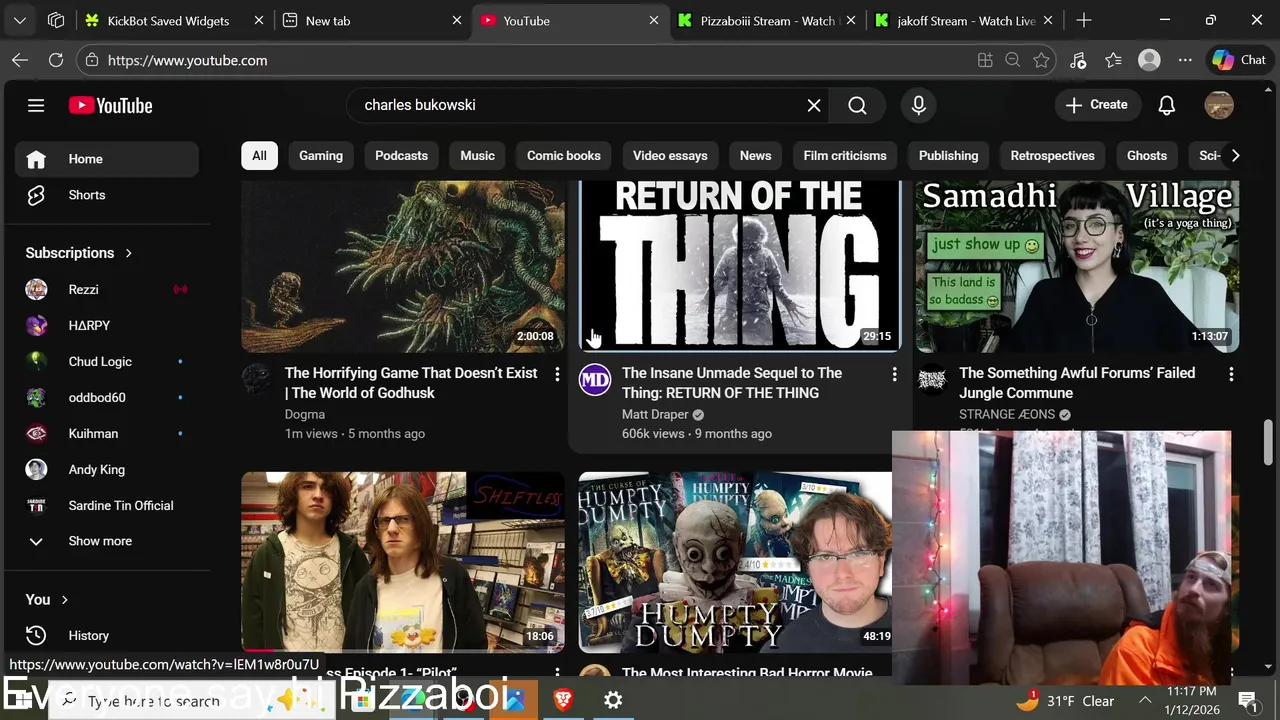Open HΔRPY subscription channel
Viewport: 1280px width, 720px height.
click(x=106, y=325)
